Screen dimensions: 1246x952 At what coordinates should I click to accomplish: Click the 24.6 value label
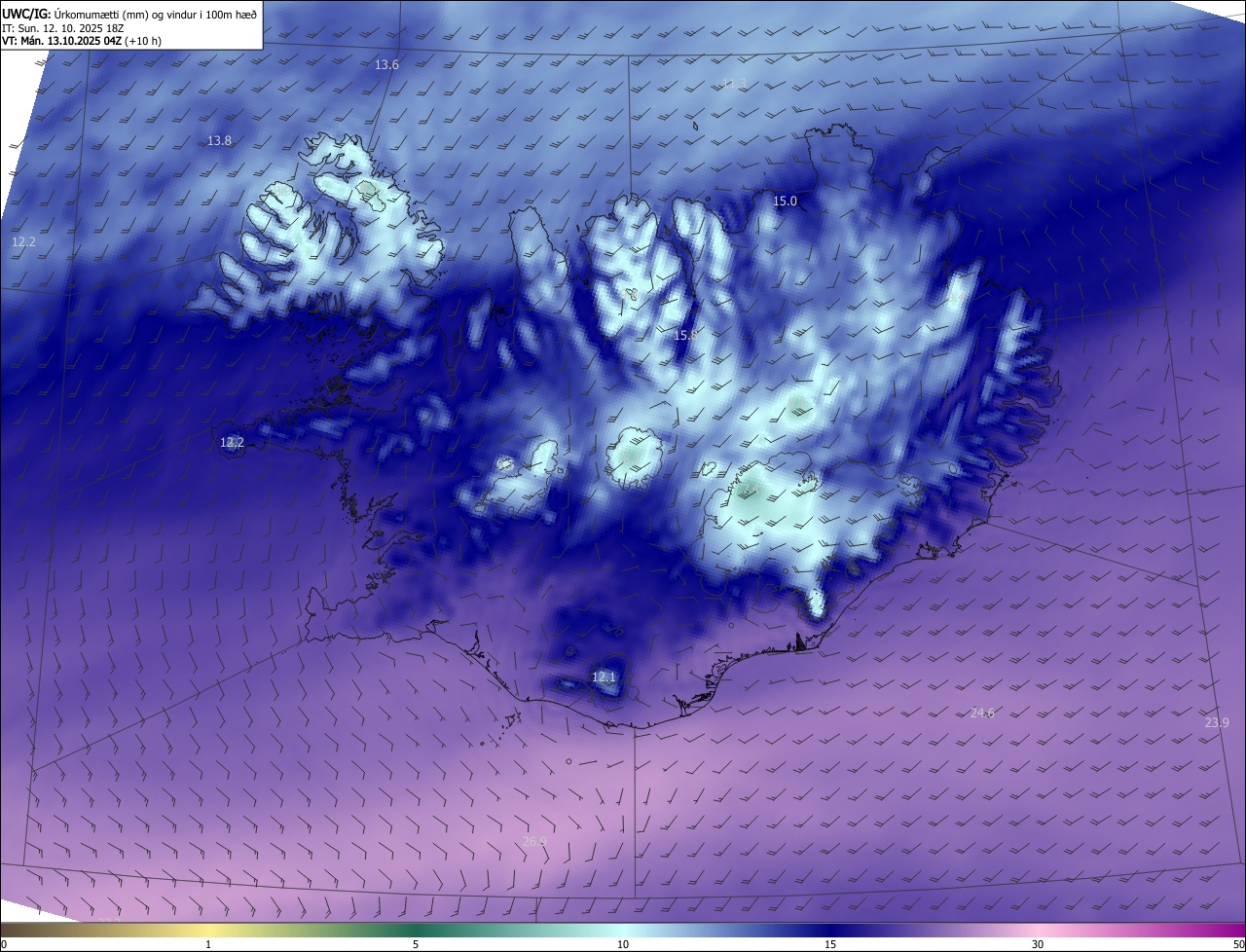(x=982, y=713)
